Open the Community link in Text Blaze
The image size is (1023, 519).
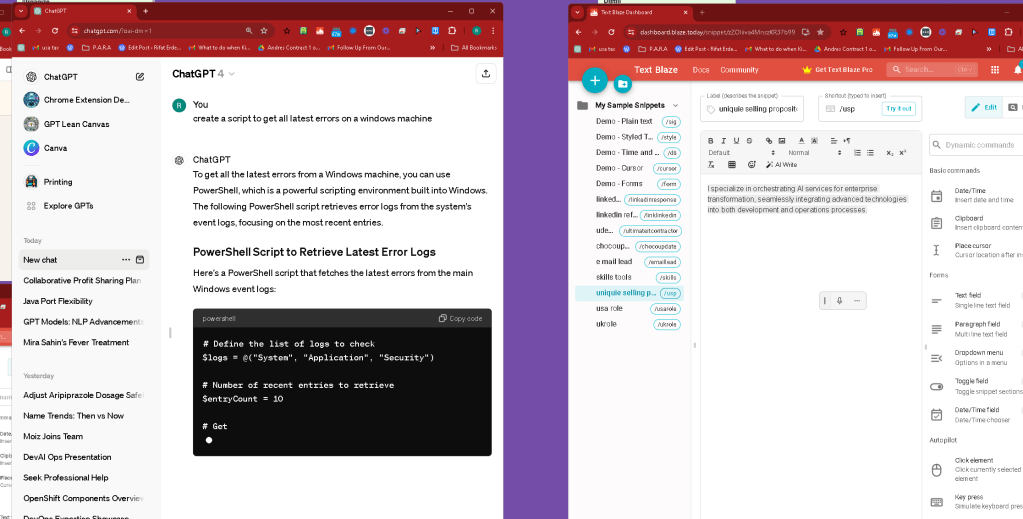739,70
